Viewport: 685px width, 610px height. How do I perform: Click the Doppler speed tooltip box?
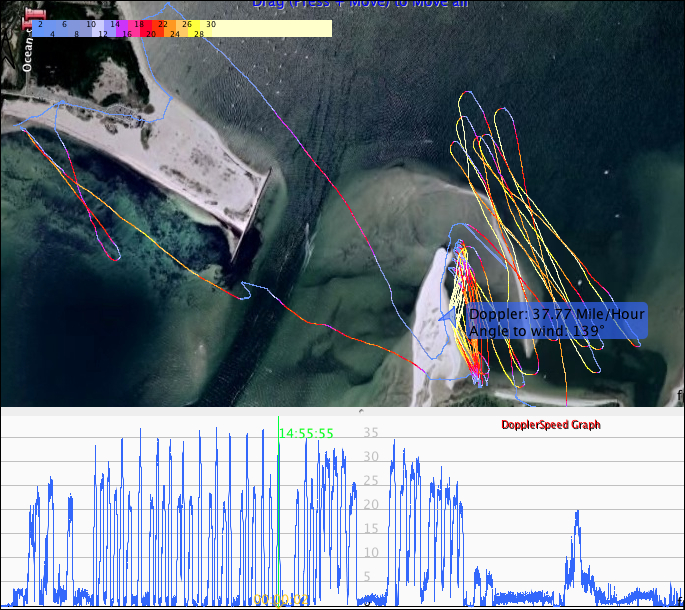[556, 322]
